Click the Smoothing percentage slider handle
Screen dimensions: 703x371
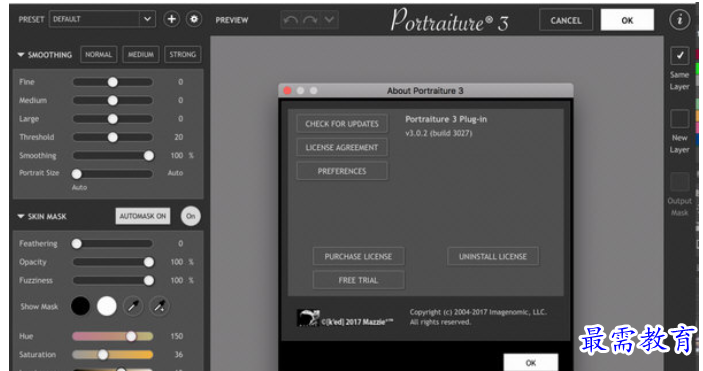(149, 156)
